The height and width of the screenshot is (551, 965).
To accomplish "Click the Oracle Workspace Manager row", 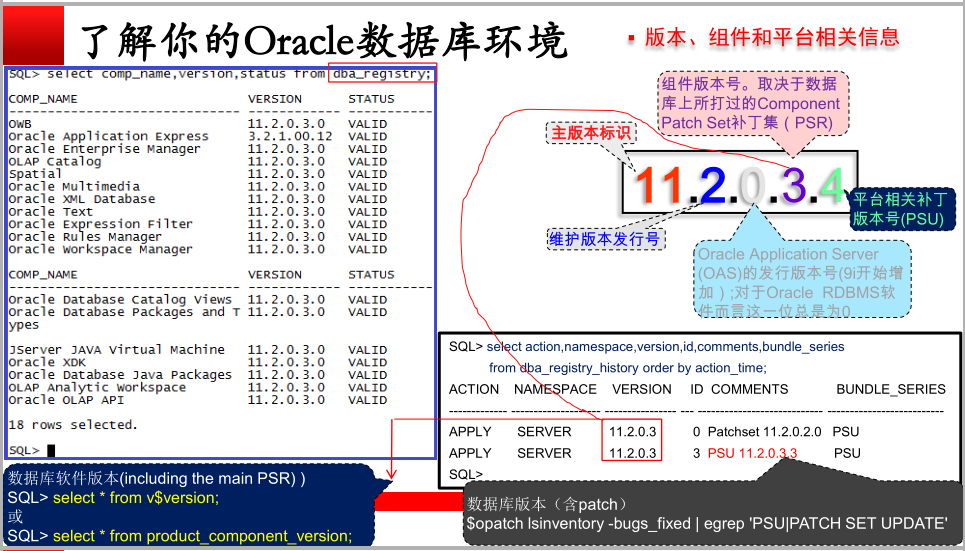I will pos(198,249).
